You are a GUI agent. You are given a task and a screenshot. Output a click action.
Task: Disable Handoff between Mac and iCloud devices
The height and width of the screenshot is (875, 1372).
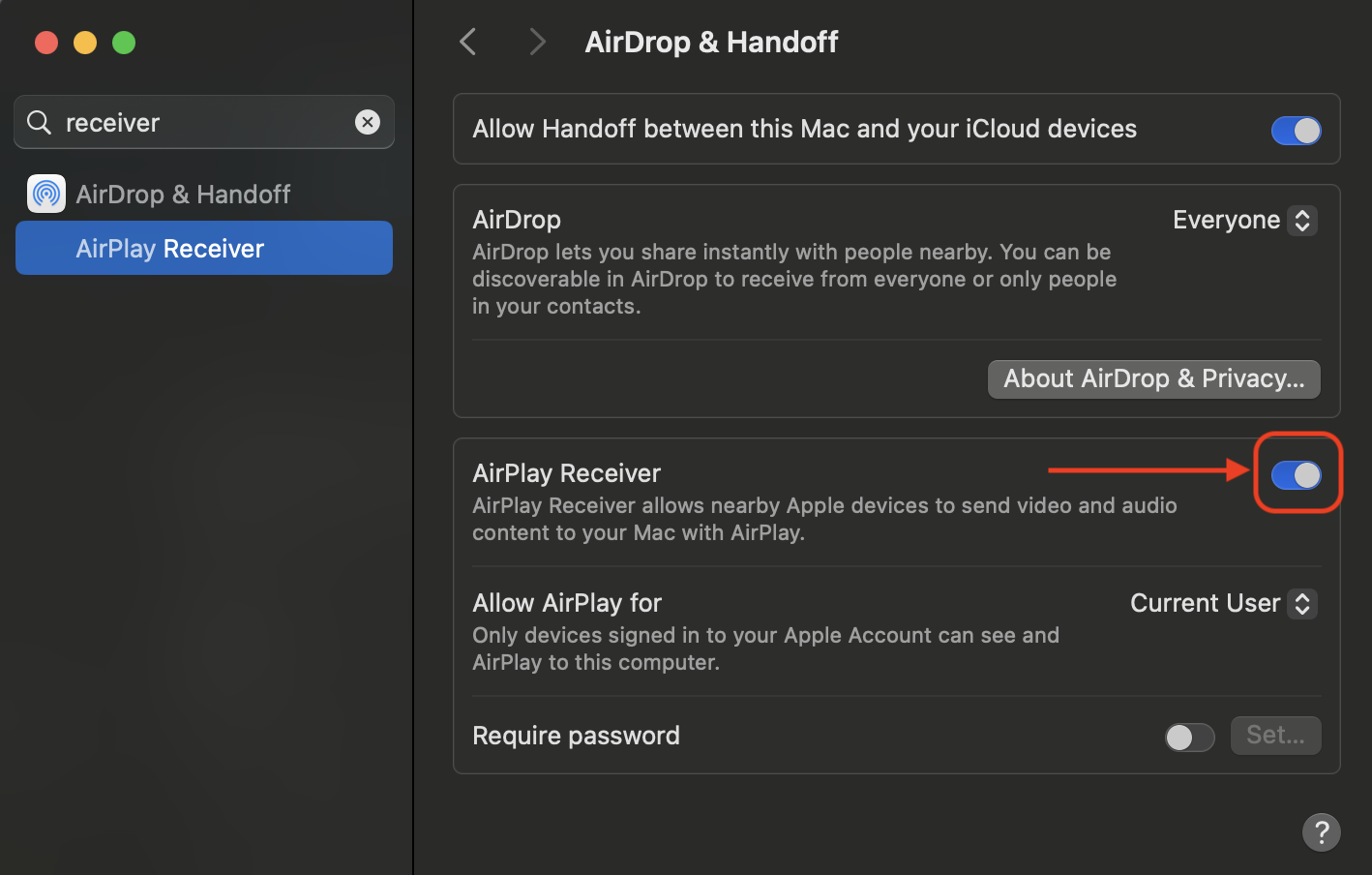click(1296, 130)
